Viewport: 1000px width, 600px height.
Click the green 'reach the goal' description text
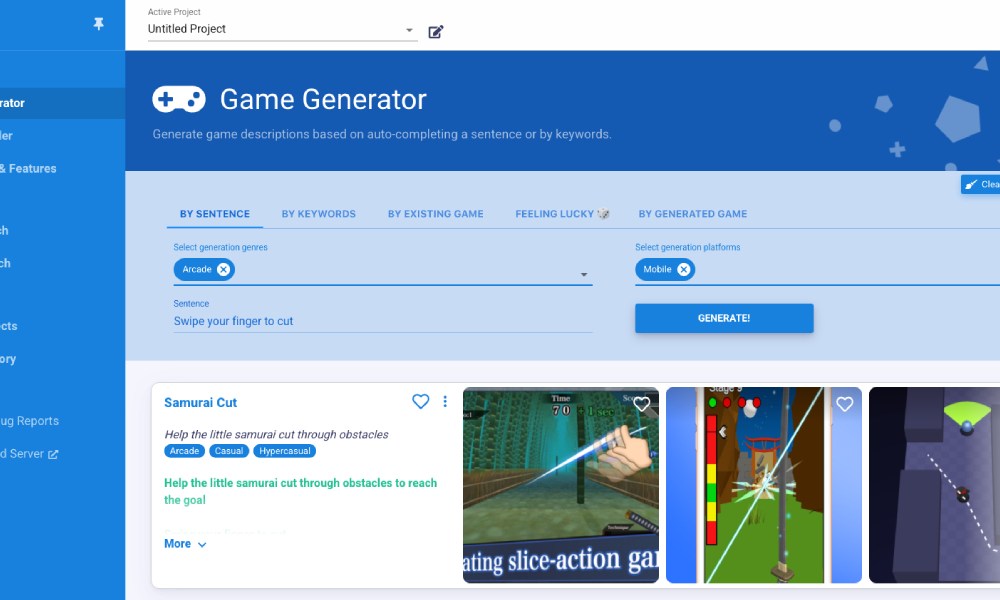click(300, 492)
